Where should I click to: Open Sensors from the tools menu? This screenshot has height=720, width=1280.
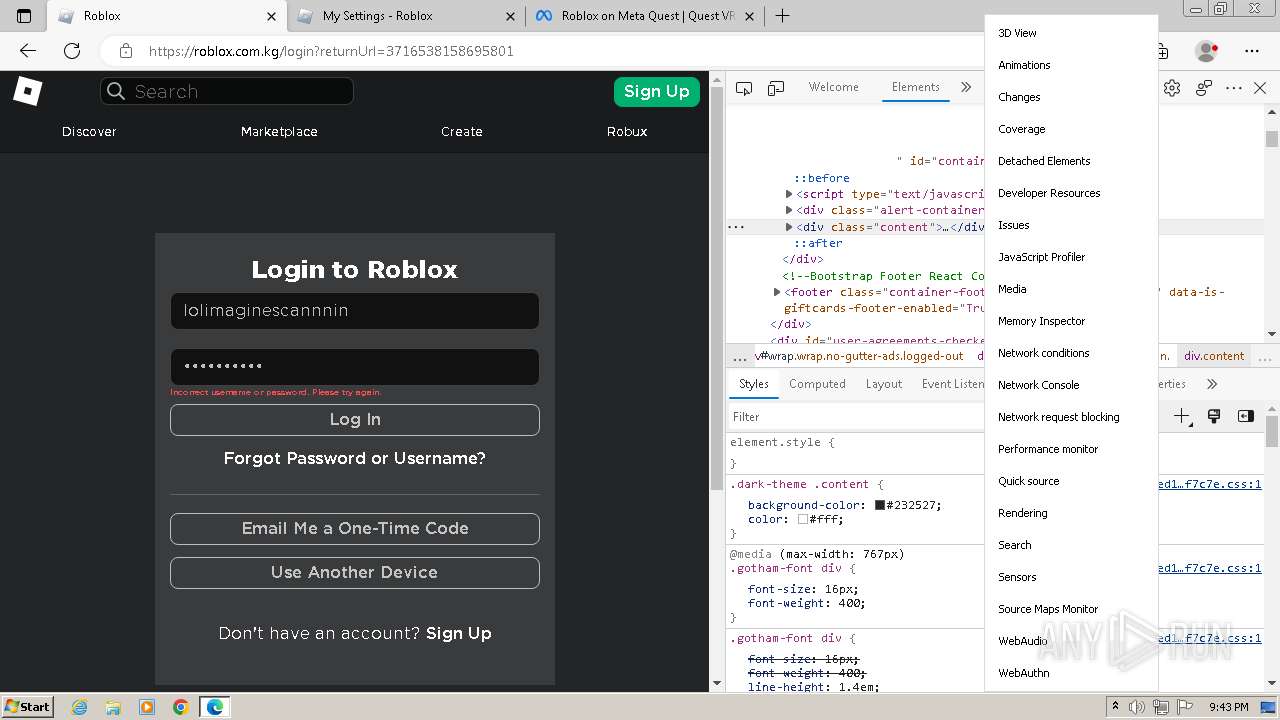(x=1071, y=577)
